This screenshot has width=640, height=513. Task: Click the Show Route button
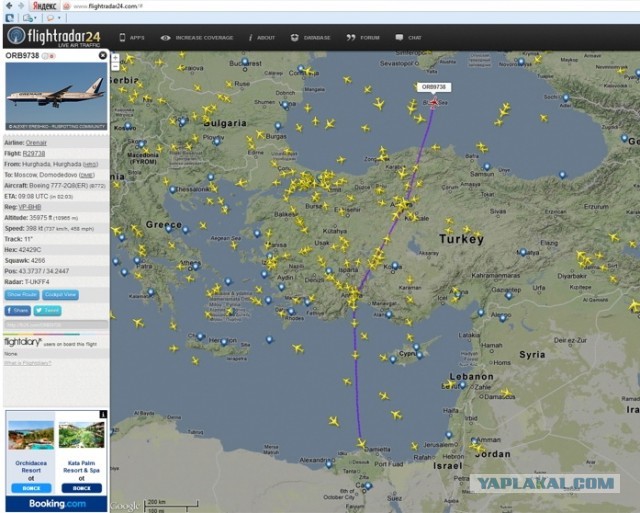[22, 295]
